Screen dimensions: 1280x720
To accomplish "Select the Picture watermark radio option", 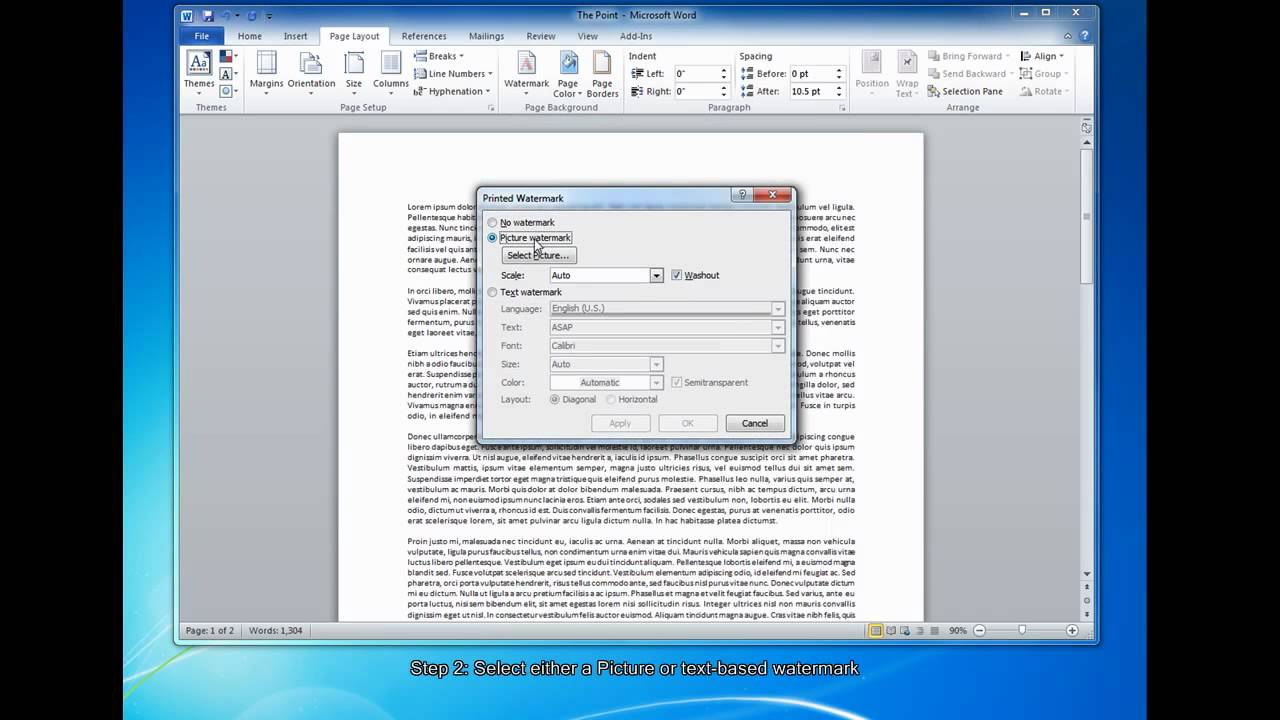I will click(x=529, y=238).
